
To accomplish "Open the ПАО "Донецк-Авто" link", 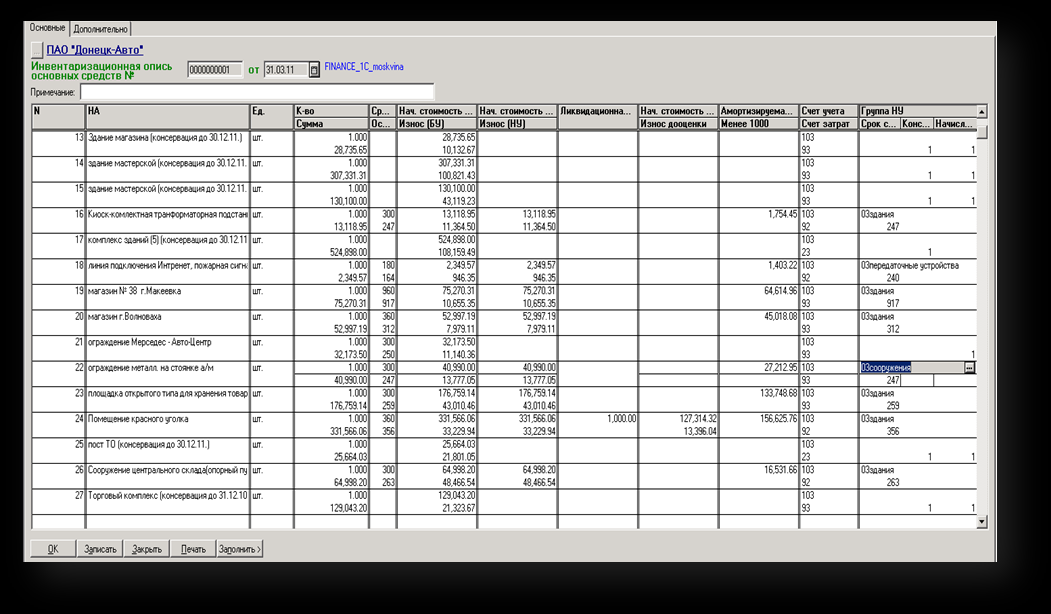I will 95,50.
